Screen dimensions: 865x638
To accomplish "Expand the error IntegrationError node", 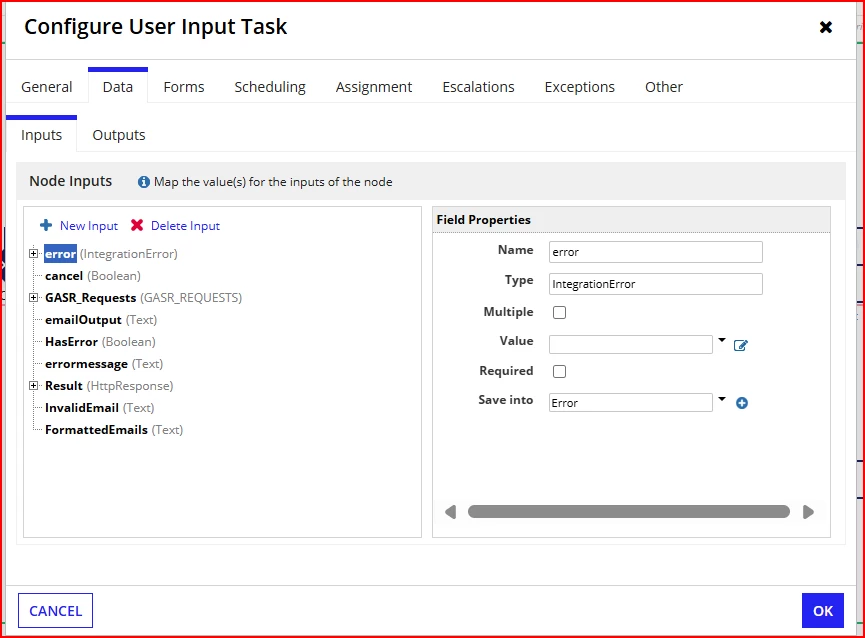I will 34,254.
